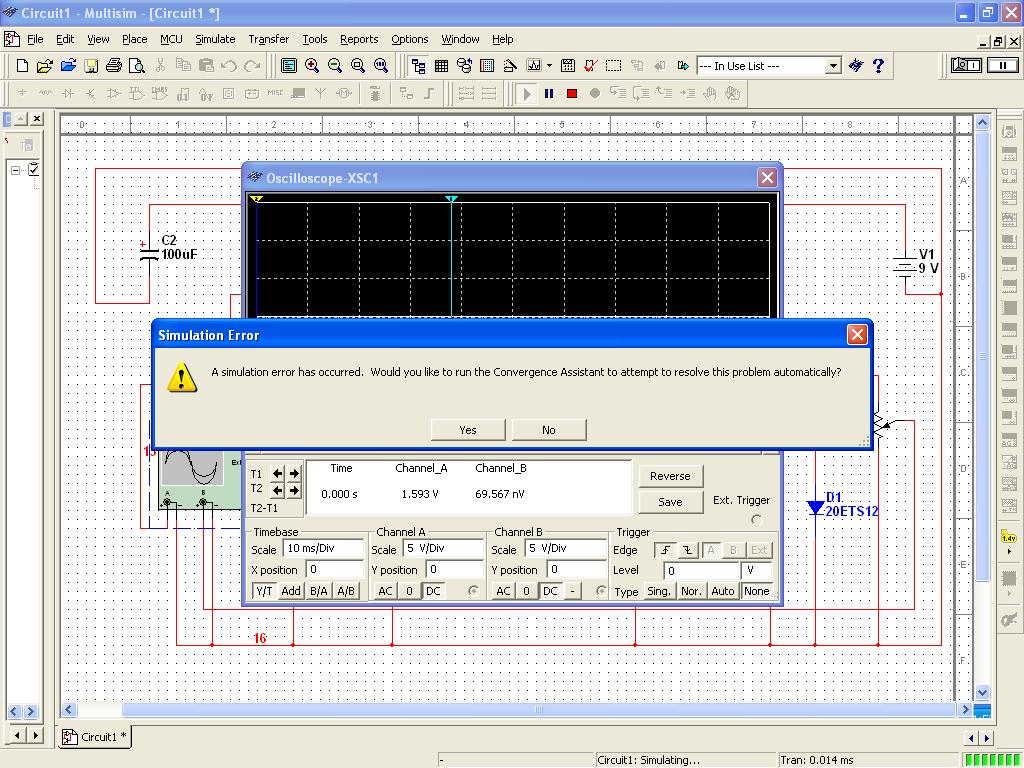Select the B/A timebase mode
The width and height of the screenshot is (1024, 768).
(x=319, y=591)
